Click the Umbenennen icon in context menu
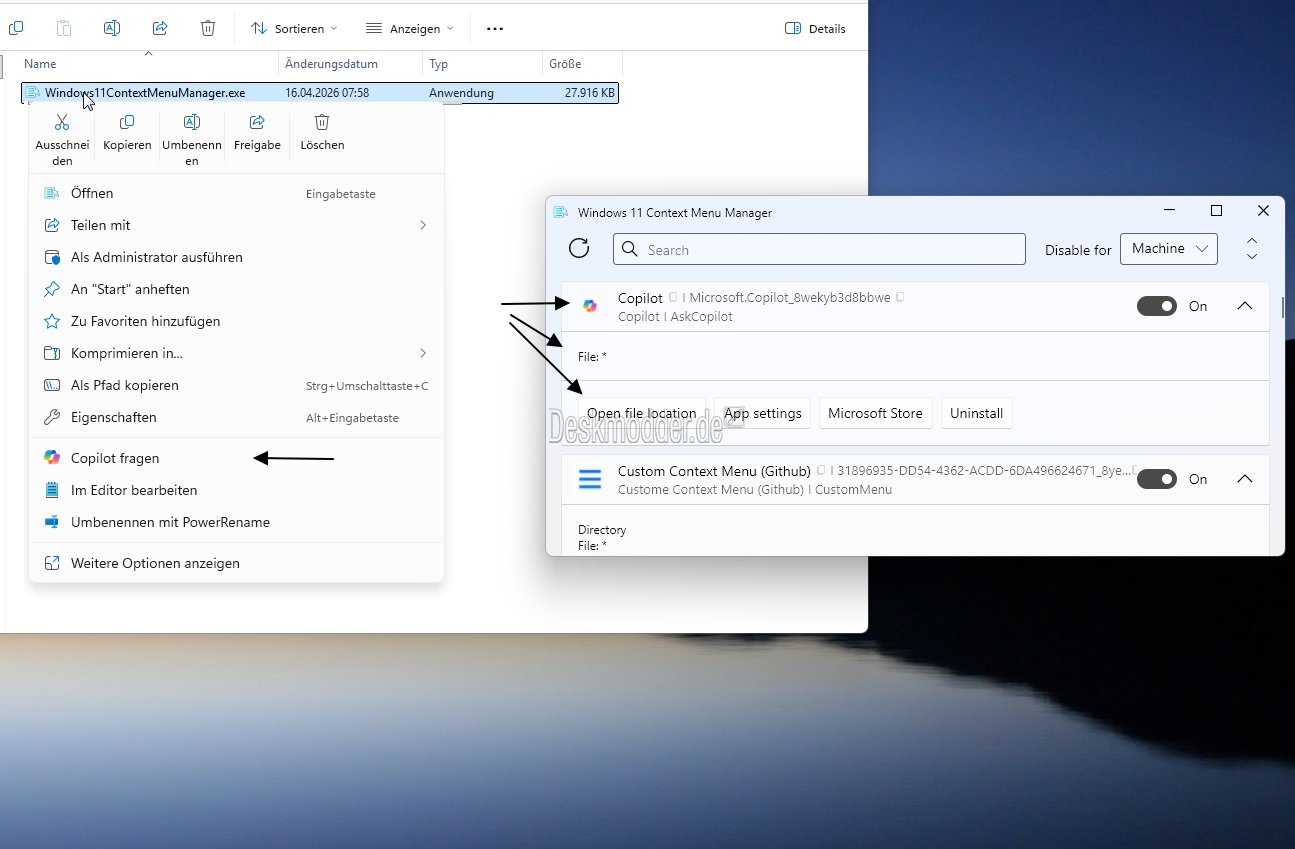The image size is (1295, 849). tap(192, 123)
